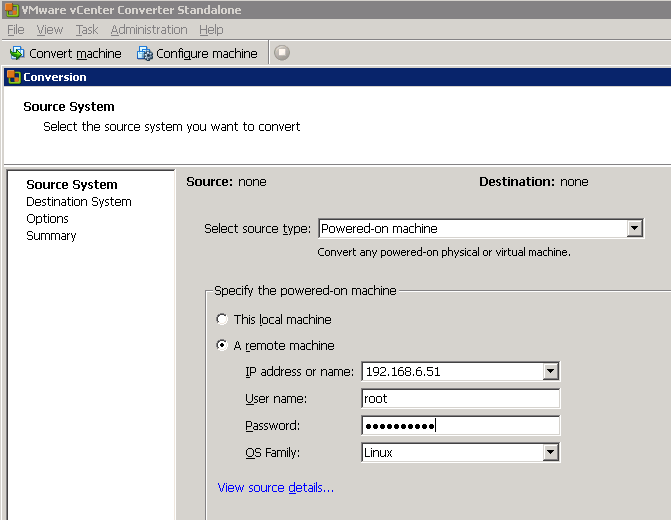Image resolution: width=671 pixels, height=520 pixels.
Task: Click the Convert machine toolbar icon
Action: coord(17,53)
